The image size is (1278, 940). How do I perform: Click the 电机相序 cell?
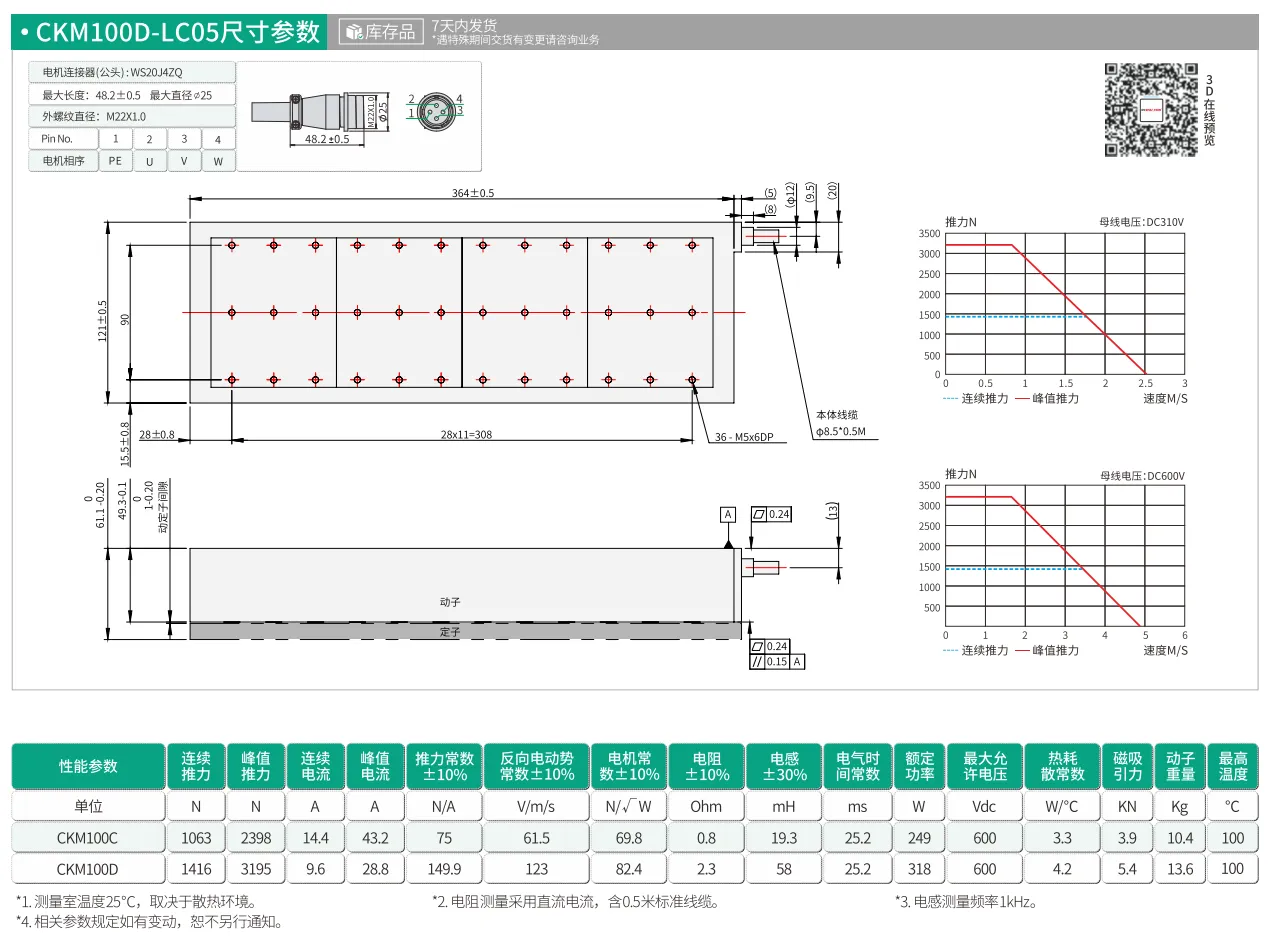coord(63,161)
